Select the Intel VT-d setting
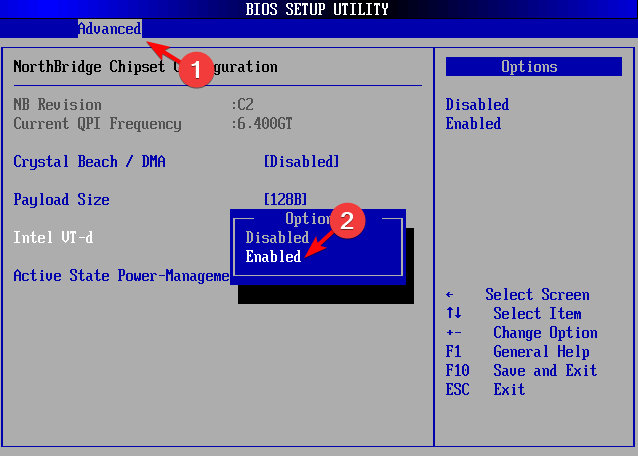The image size is (638, 456). [53, 238]
